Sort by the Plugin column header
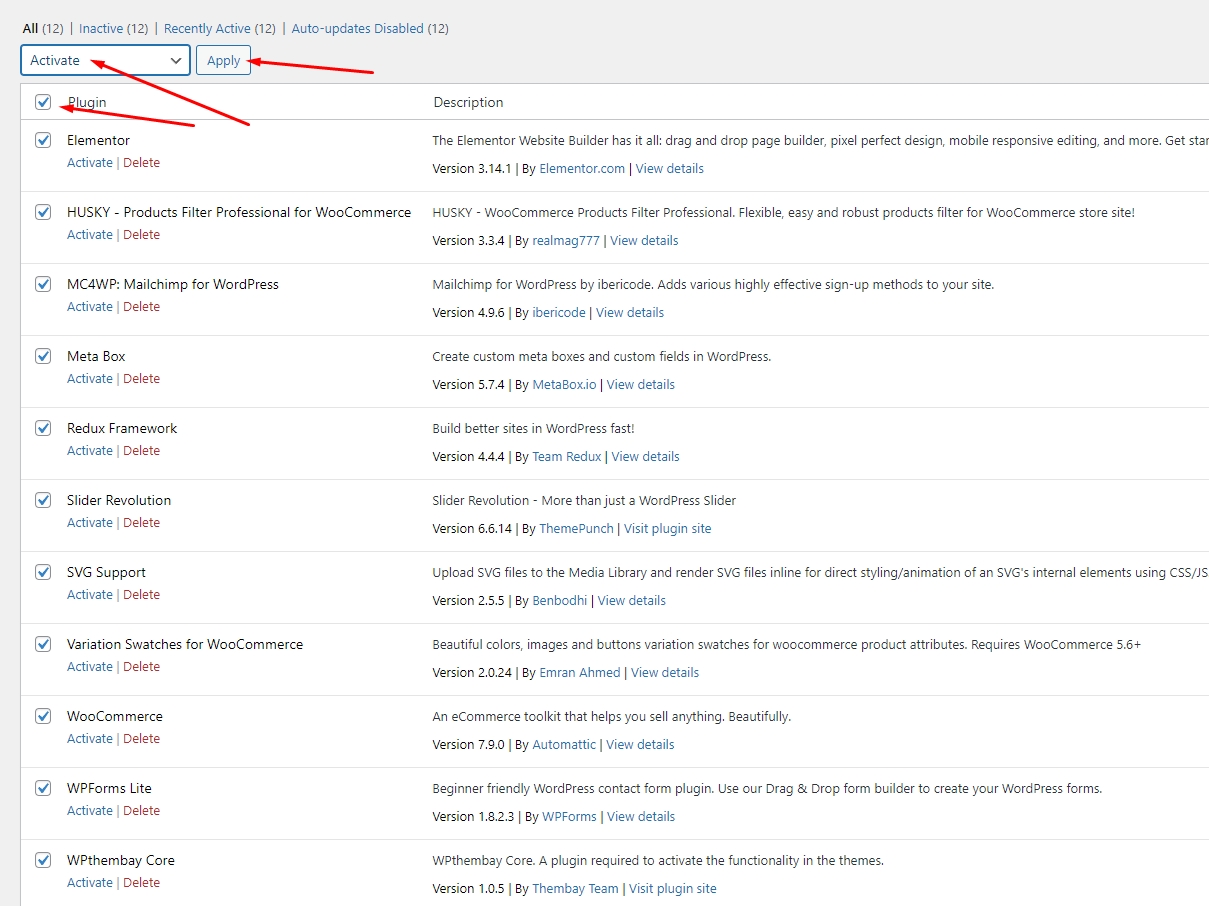The height and width of the screenshot is (906, 1209). (87, 102)
